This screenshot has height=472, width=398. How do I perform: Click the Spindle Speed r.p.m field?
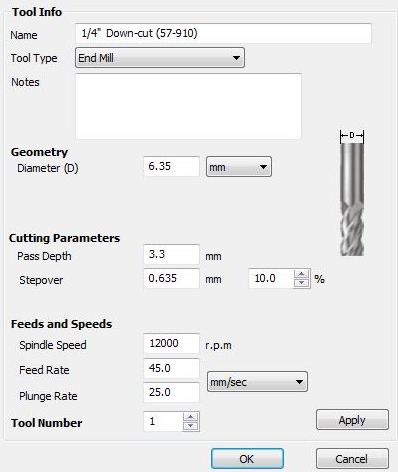point(172,343)
